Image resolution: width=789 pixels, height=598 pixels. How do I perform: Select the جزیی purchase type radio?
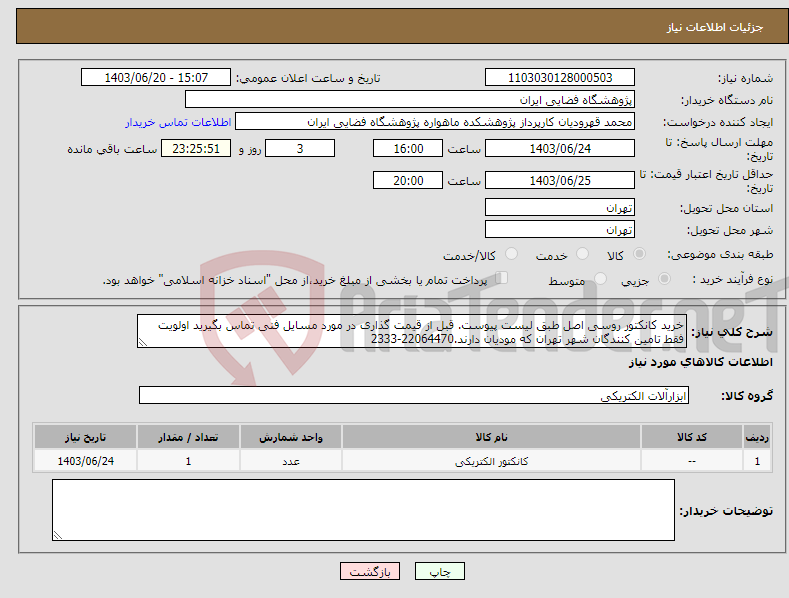pos(664,278)
